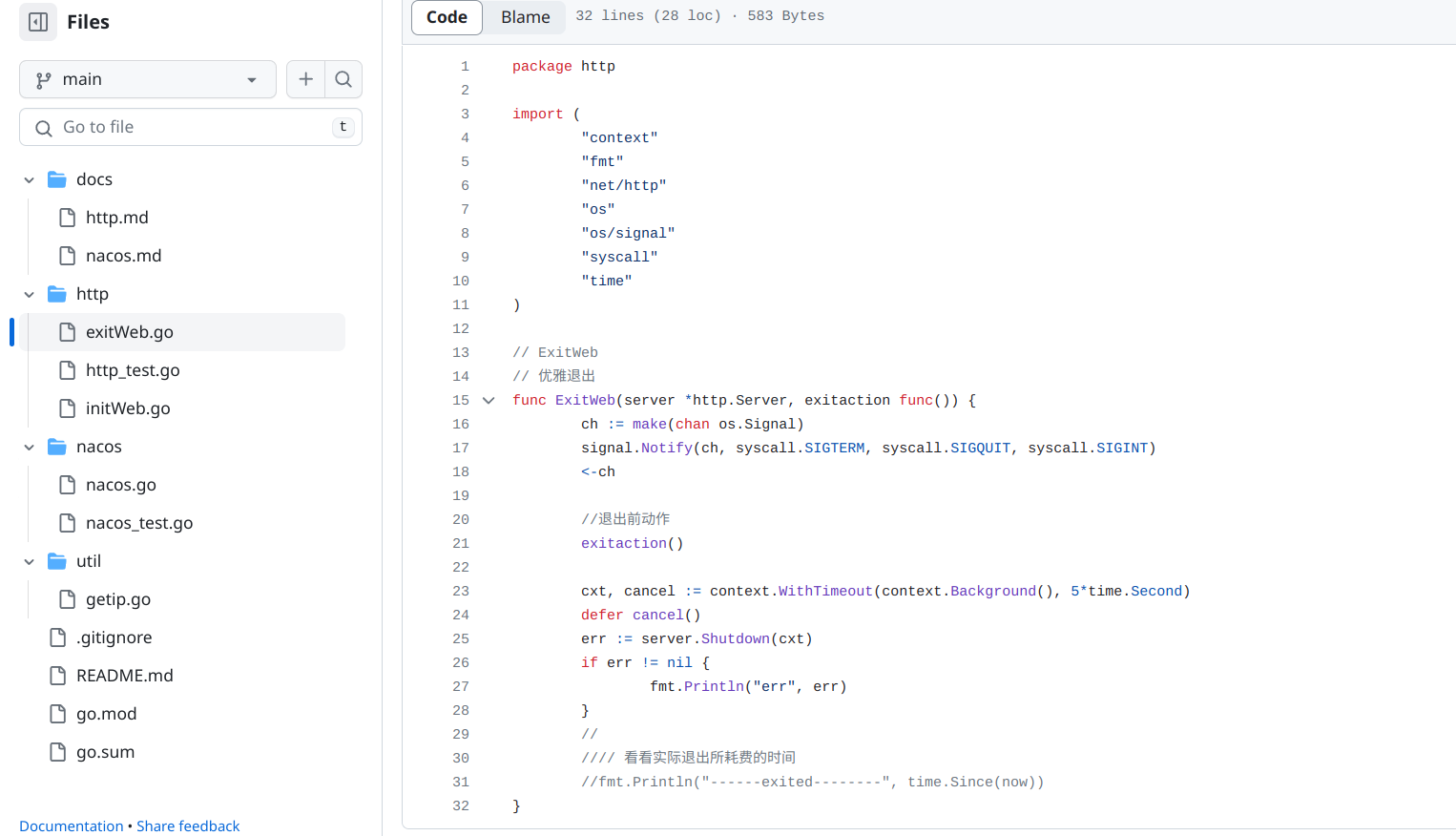The width and height of the screenshot is (1456, 836).
Task: Click line number 1
Action: pos(466,67)
